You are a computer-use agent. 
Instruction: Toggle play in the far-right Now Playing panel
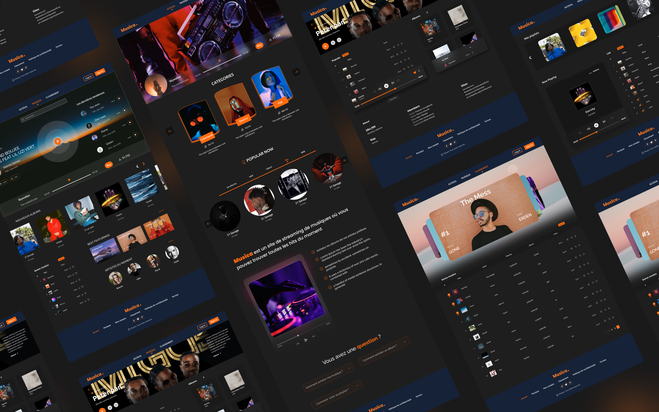click(x=596, y=125)
